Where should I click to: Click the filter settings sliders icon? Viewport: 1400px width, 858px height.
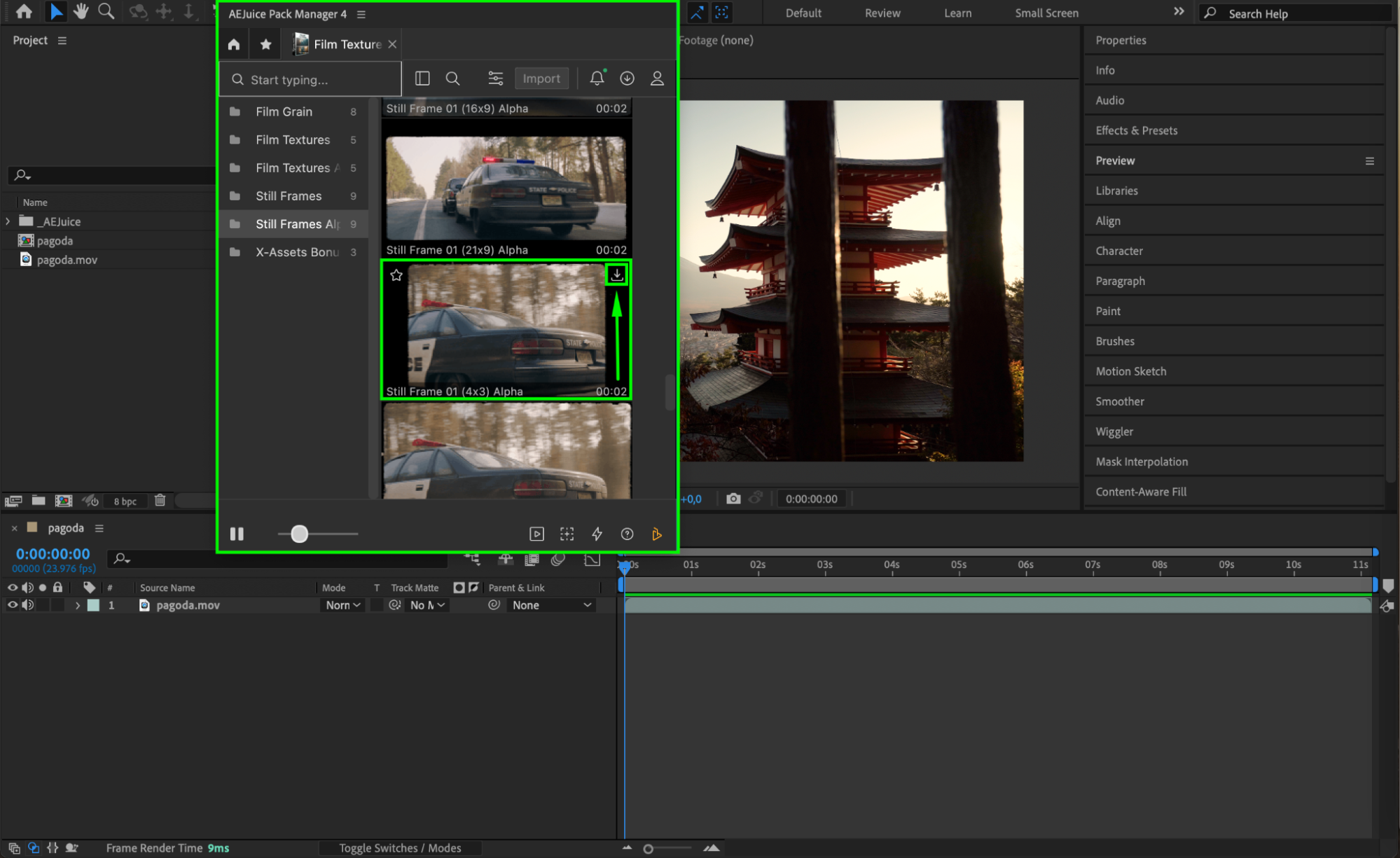click(495, 78)
